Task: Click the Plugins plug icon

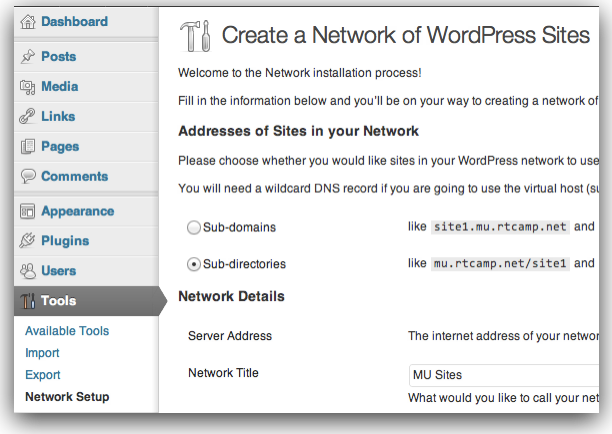Action: 27,240
